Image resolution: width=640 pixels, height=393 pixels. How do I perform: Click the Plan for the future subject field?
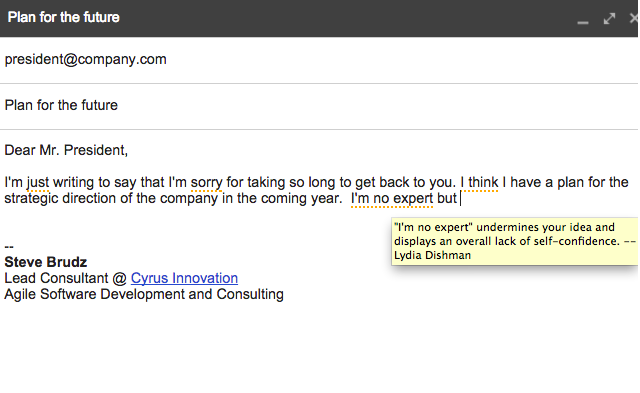[319, 106]
